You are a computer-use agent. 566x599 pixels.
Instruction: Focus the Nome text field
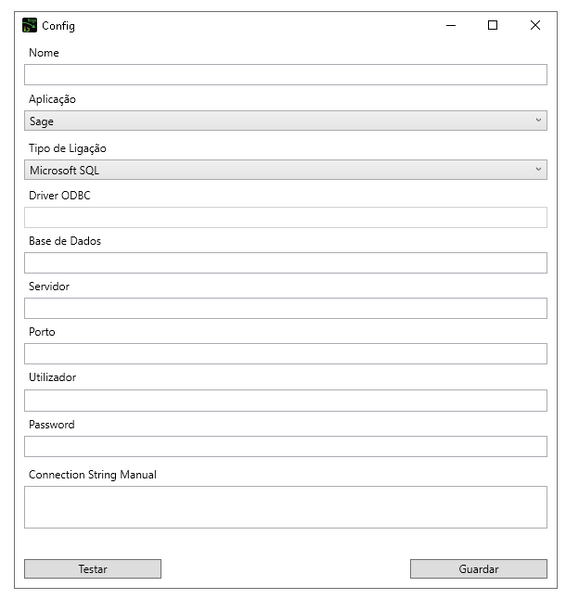285,74
